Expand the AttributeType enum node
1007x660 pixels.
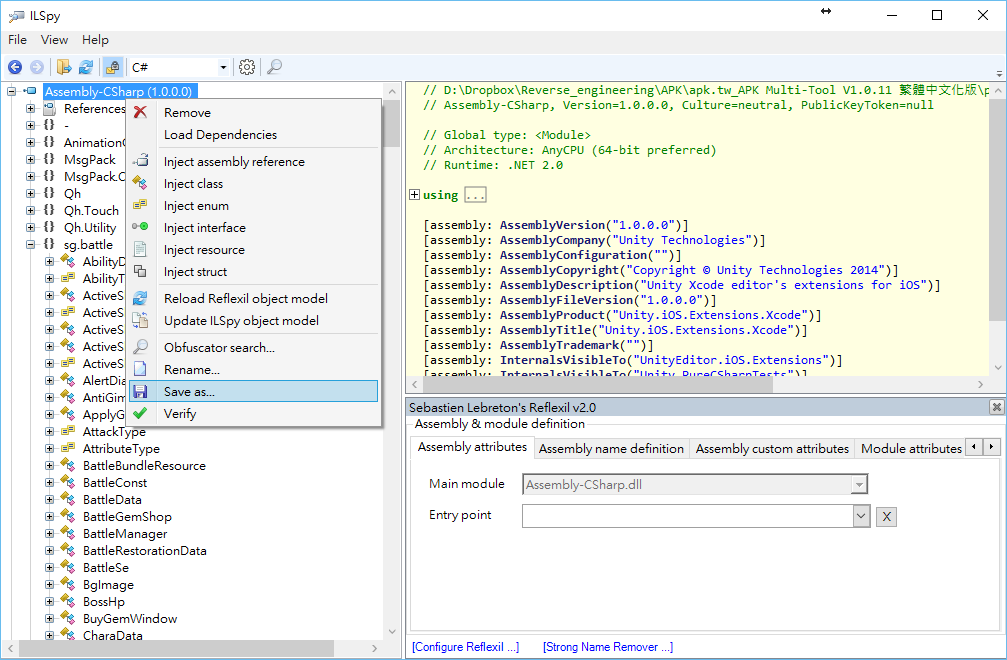49,448
